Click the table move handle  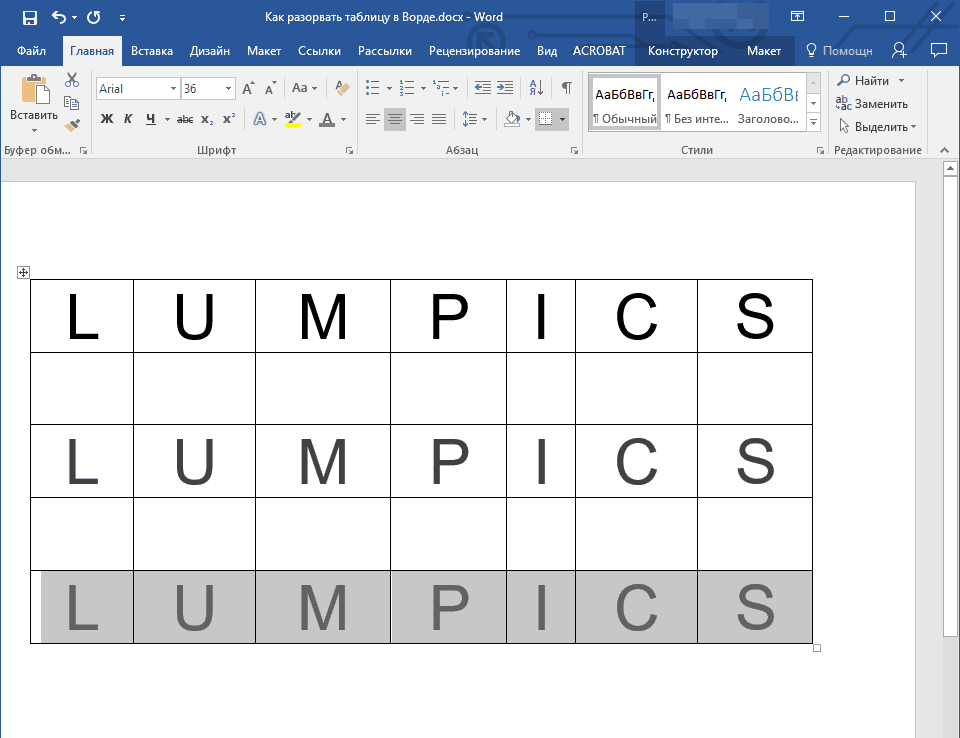pyautogui.click(x=24, y=273)
